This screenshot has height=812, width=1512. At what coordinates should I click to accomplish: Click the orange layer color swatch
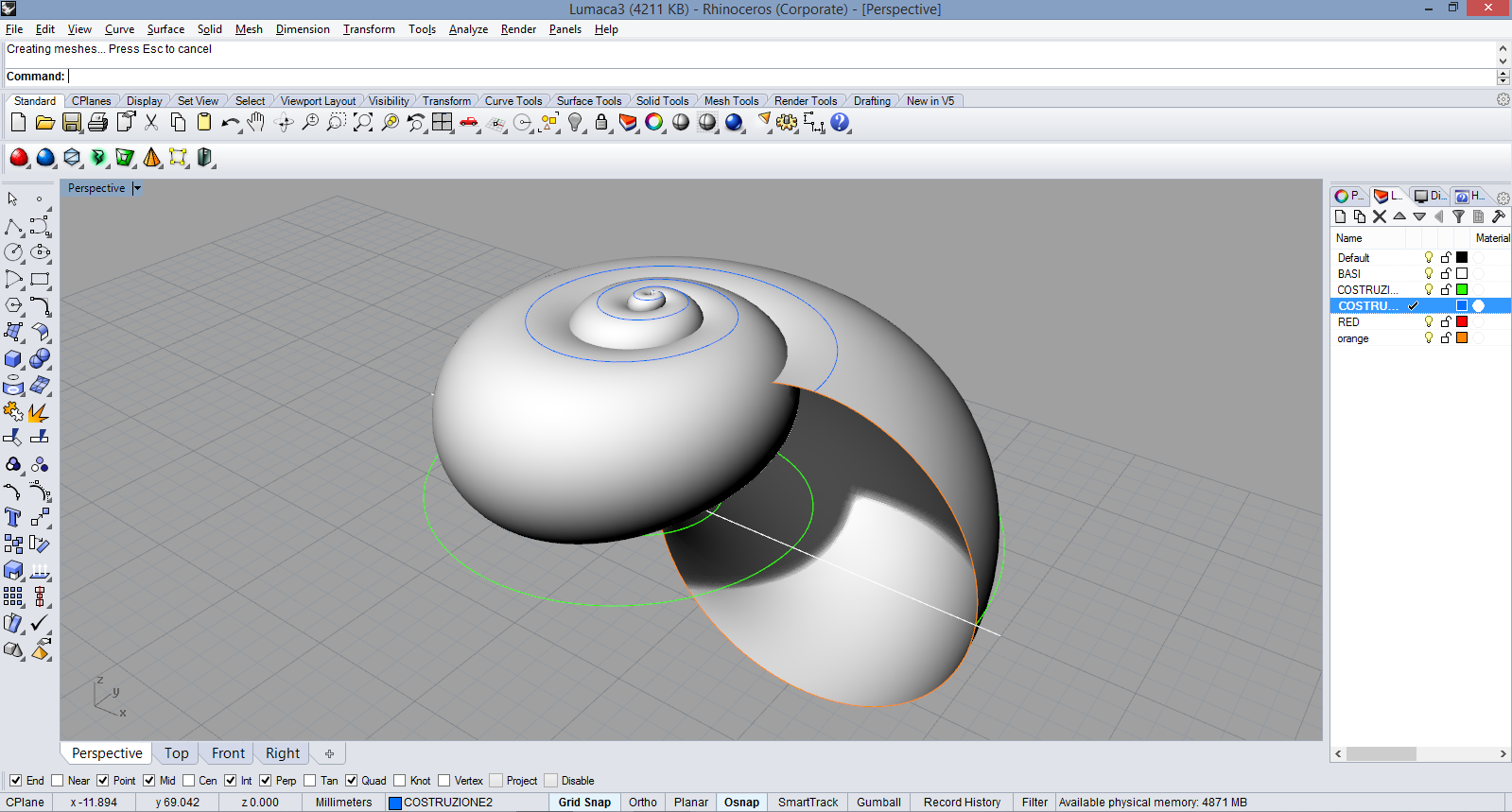(x=1462, y=338)
